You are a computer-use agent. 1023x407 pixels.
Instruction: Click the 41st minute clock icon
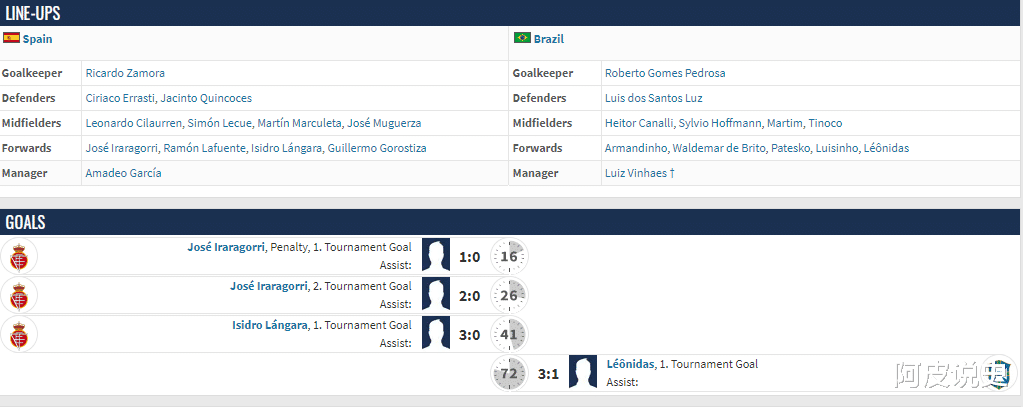[x=509, y=334]
